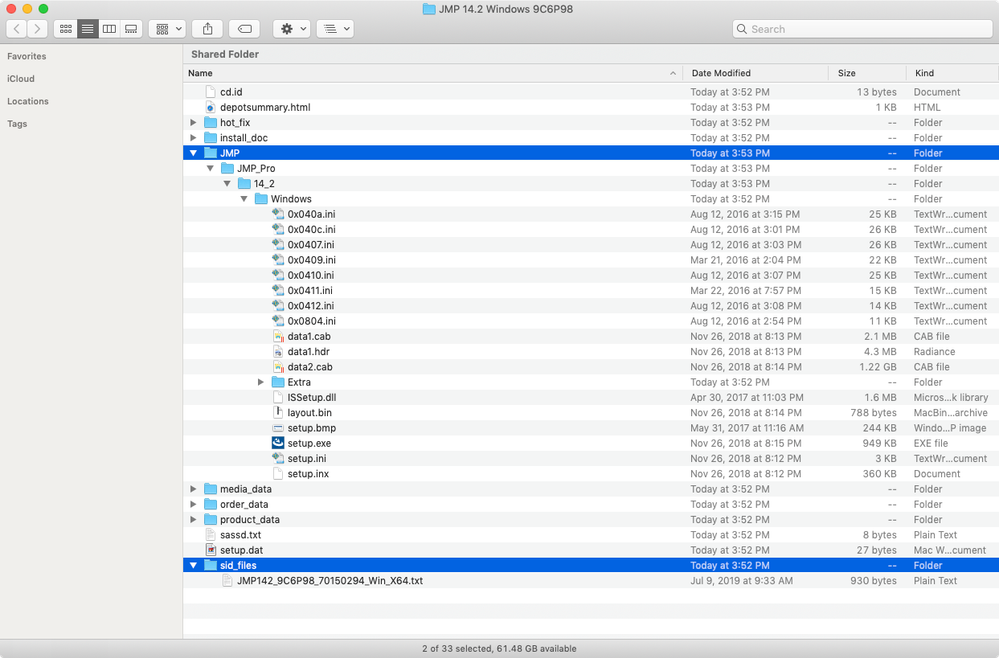Collapse the JMP folder
This screenshot has width=999, height=658.
[x=193, y=153]
